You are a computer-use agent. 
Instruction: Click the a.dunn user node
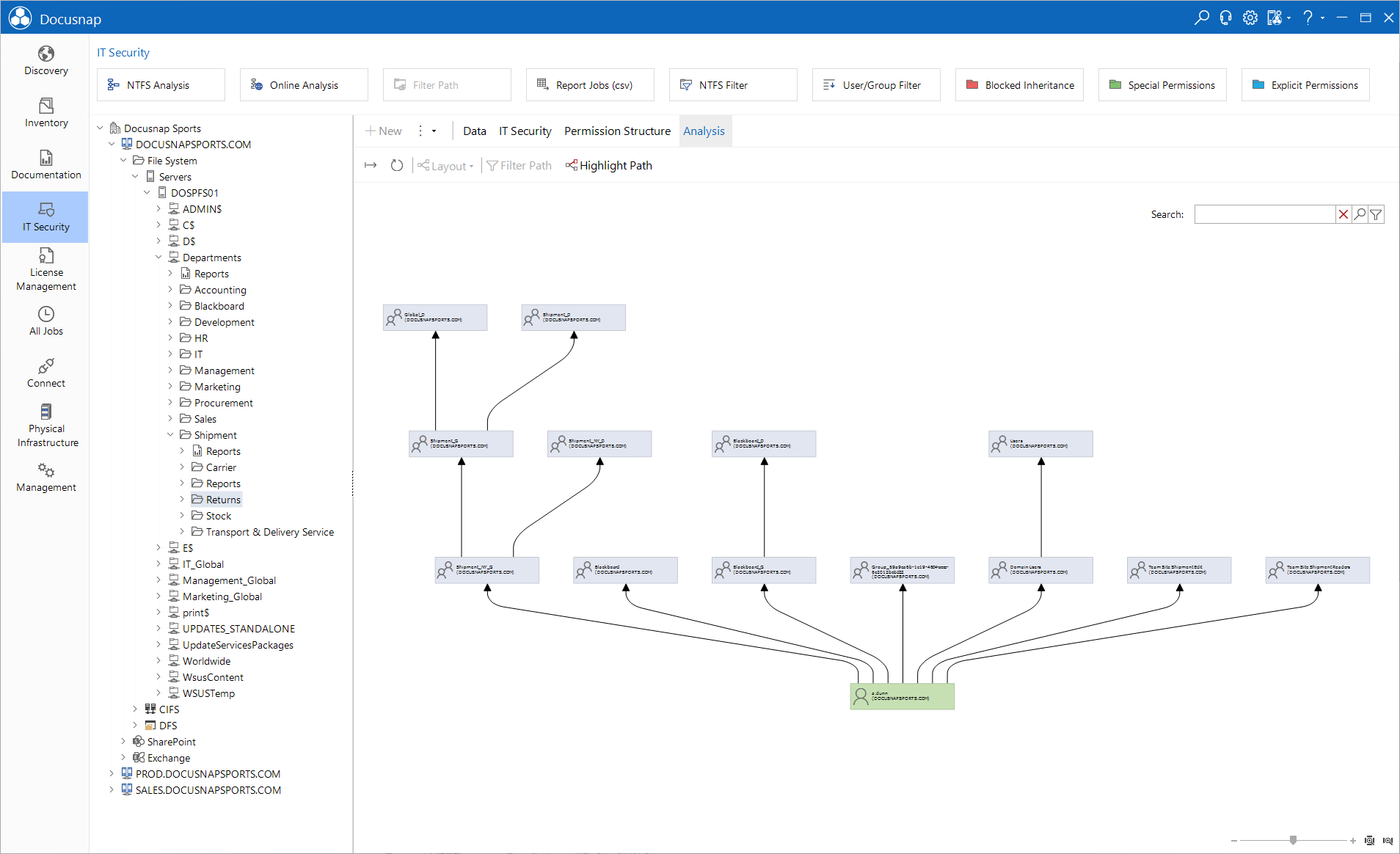point(902,696)
